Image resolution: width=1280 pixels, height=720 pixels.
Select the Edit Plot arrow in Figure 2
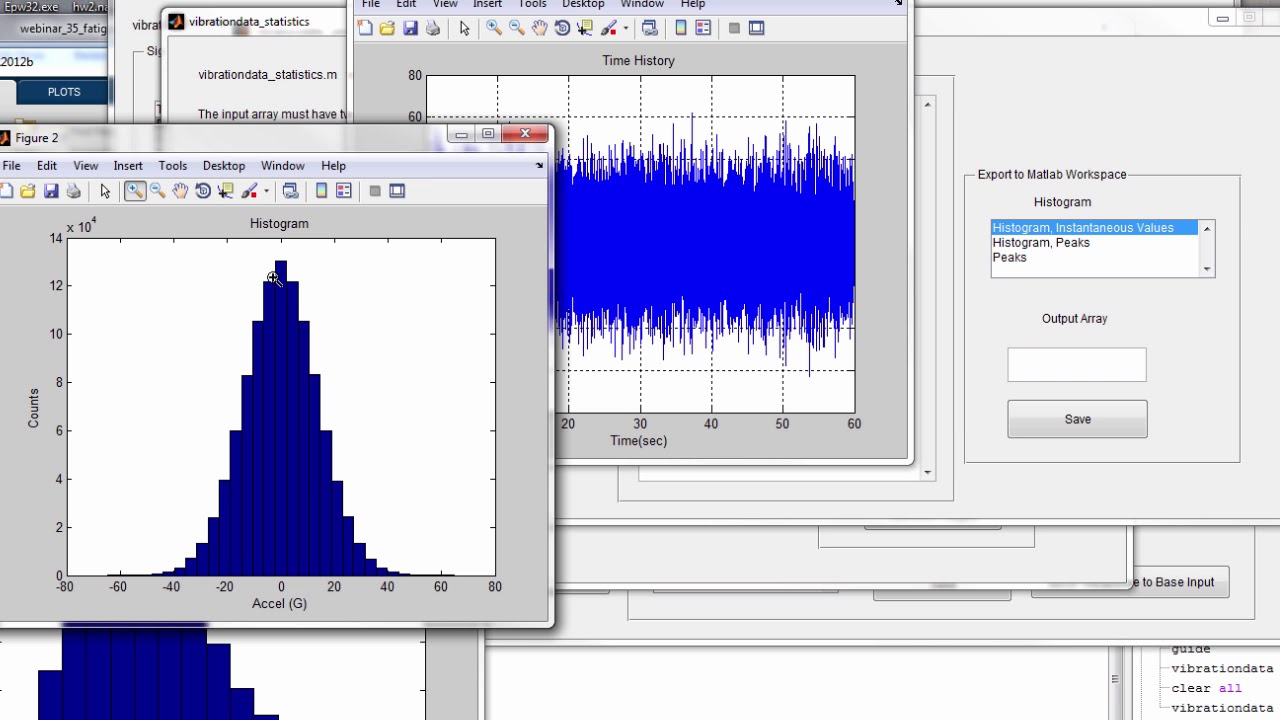(x=105, y=191)
